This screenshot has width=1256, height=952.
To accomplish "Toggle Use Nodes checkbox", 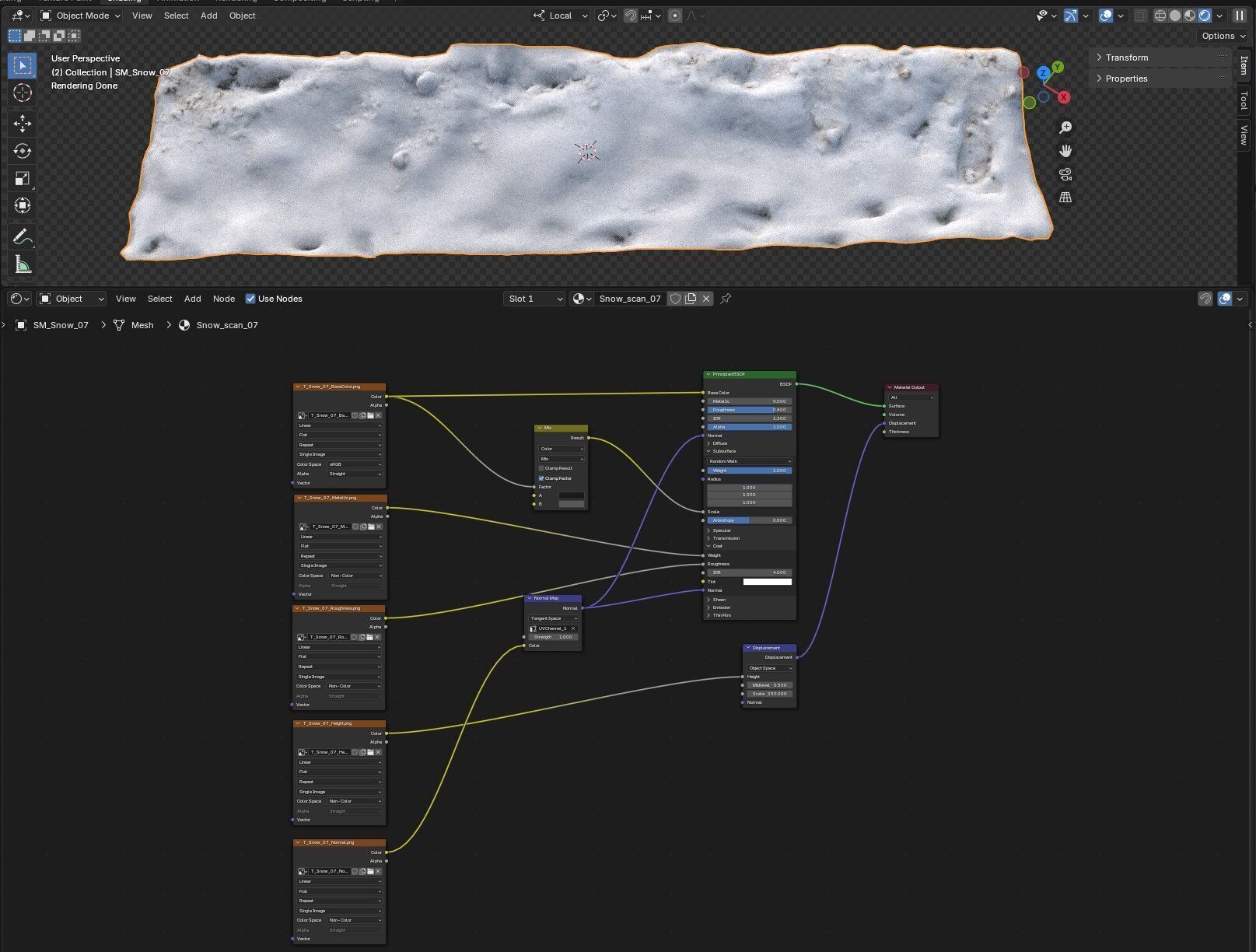I will click(250, 299).
